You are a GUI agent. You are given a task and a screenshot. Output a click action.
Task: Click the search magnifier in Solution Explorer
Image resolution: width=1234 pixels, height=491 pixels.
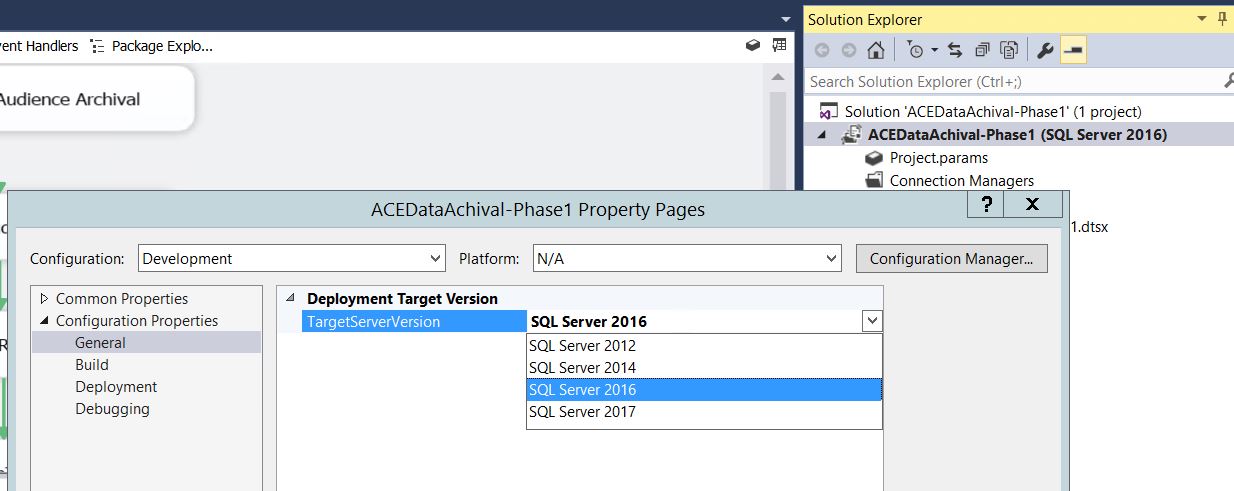pos(1227,81)
